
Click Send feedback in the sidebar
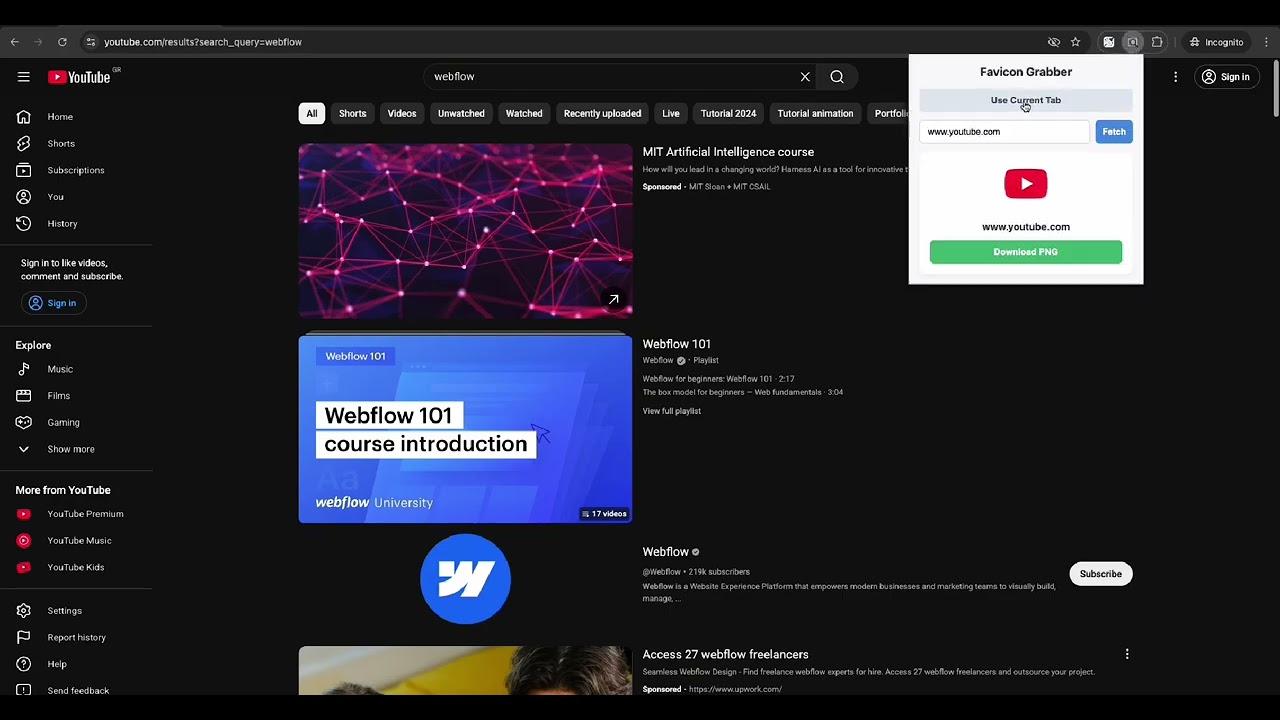pyautogui.click(x=76, y=690)
